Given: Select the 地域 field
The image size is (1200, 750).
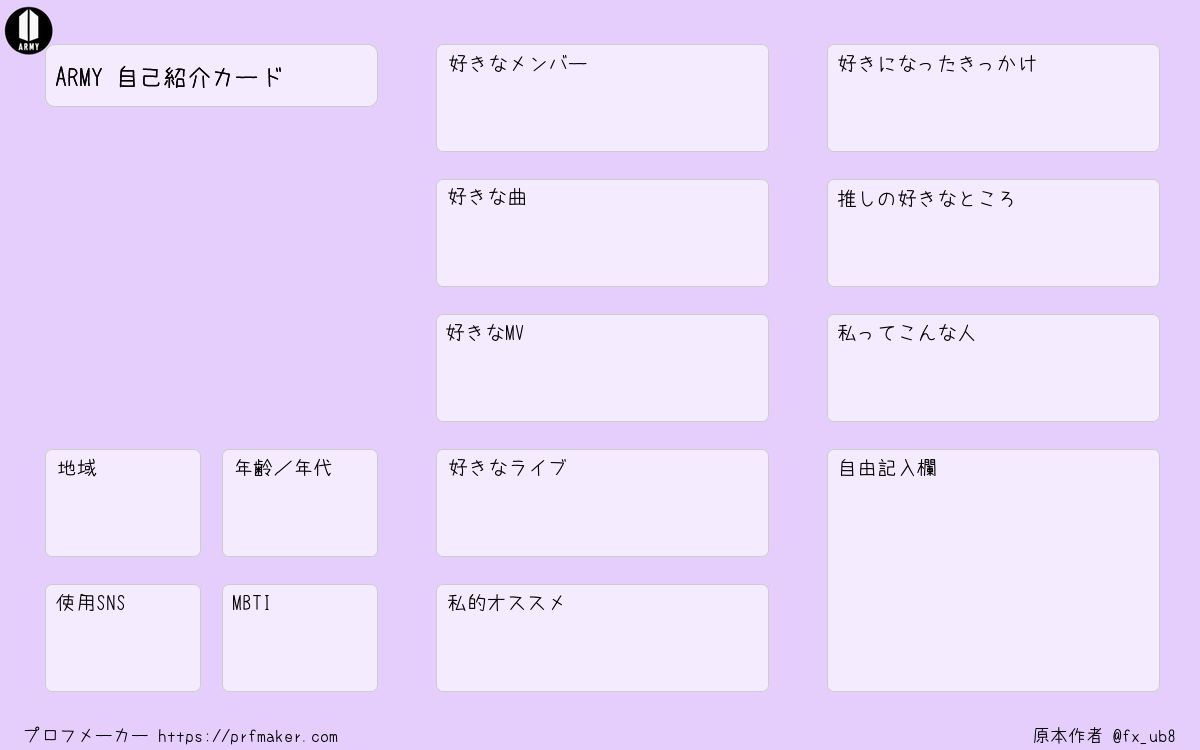Looking at the screenshot, I should pos(123,503).
